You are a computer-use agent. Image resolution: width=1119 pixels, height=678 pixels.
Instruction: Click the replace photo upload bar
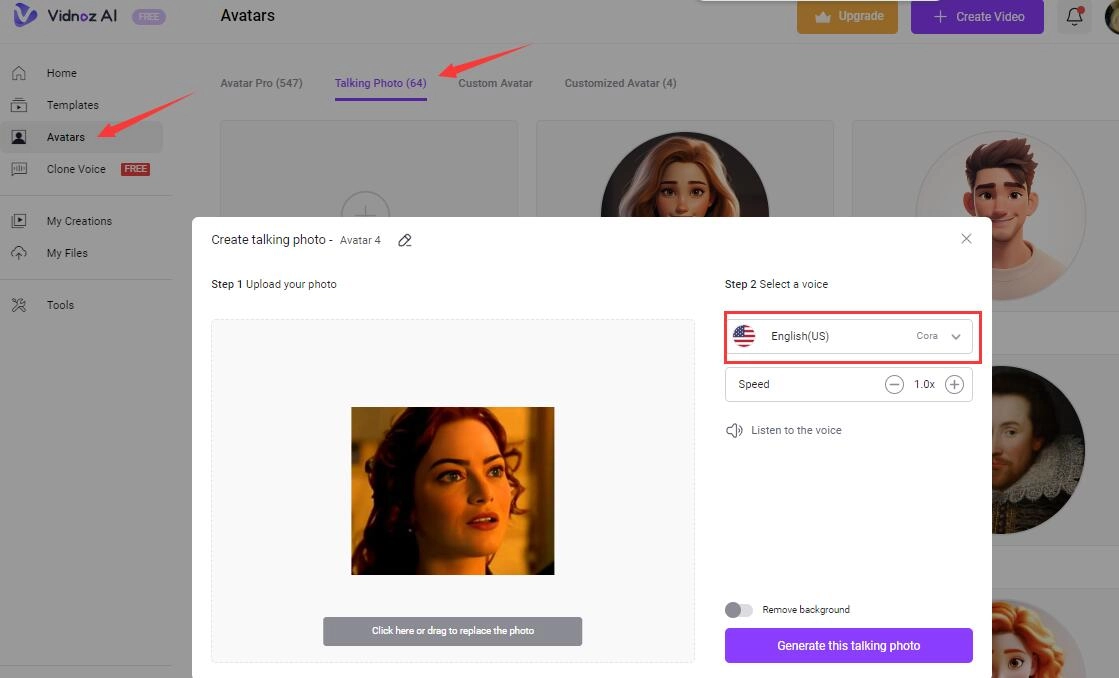pos(452,631)
